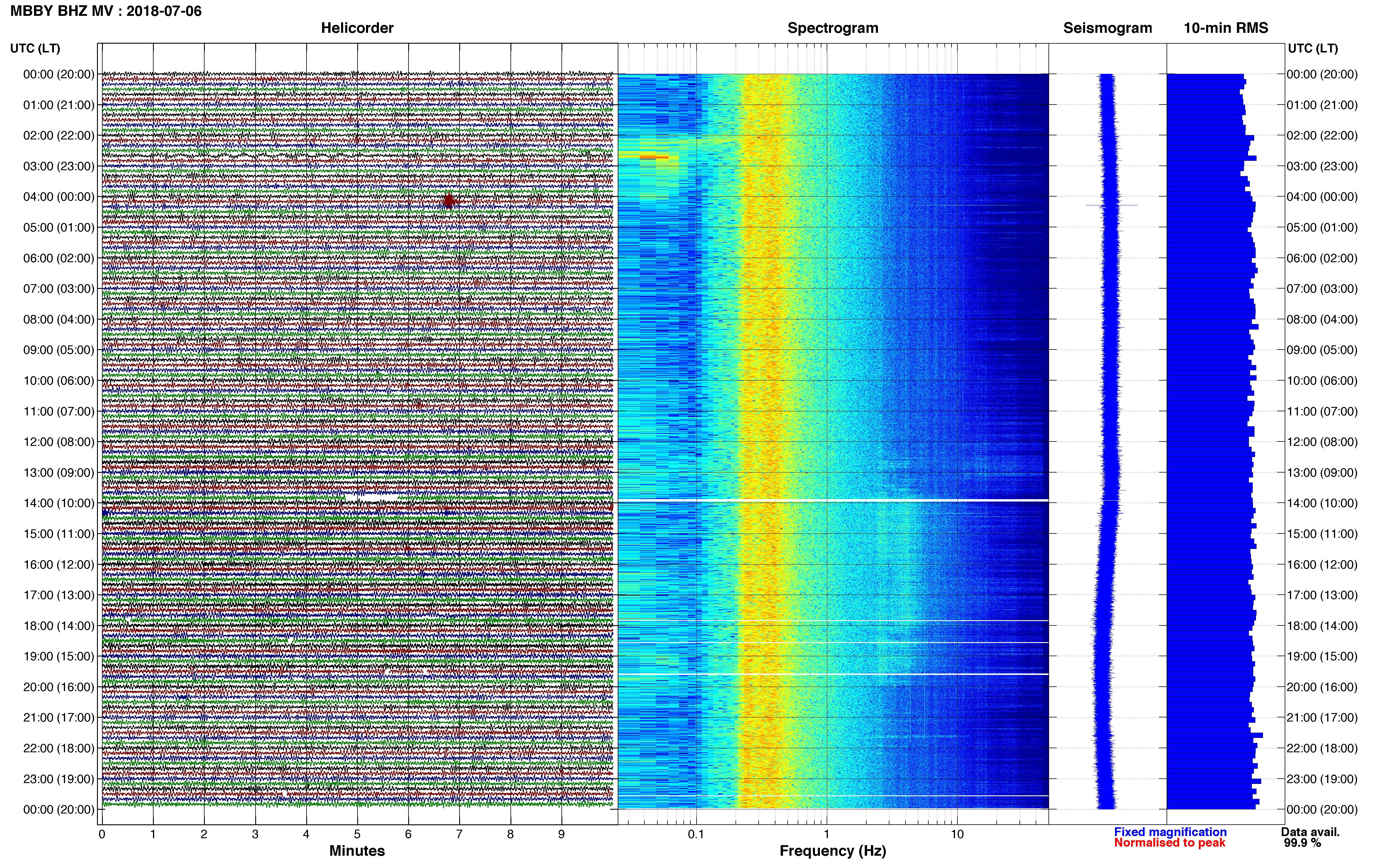Click the left '14:00 (10:00)' time label
1389x868 pixels.
[x=59, y=503]
